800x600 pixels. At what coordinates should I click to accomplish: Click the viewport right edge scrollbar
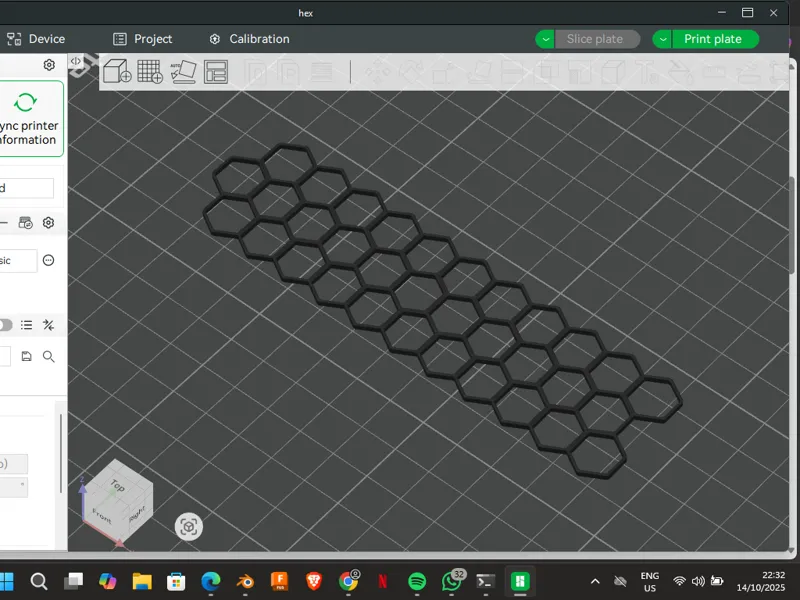792,226
